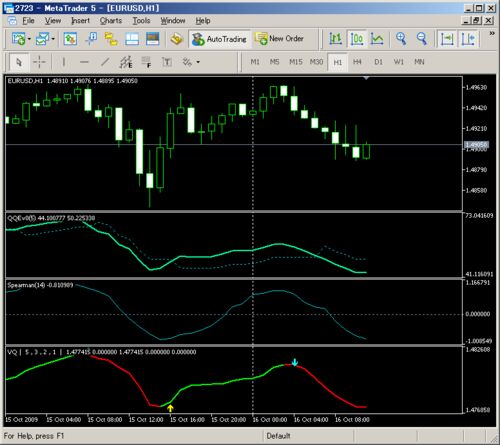The width and height of the screenshot is (500, 445).
Task: Toggle chart shift
Action: click(x=468, y=39)
